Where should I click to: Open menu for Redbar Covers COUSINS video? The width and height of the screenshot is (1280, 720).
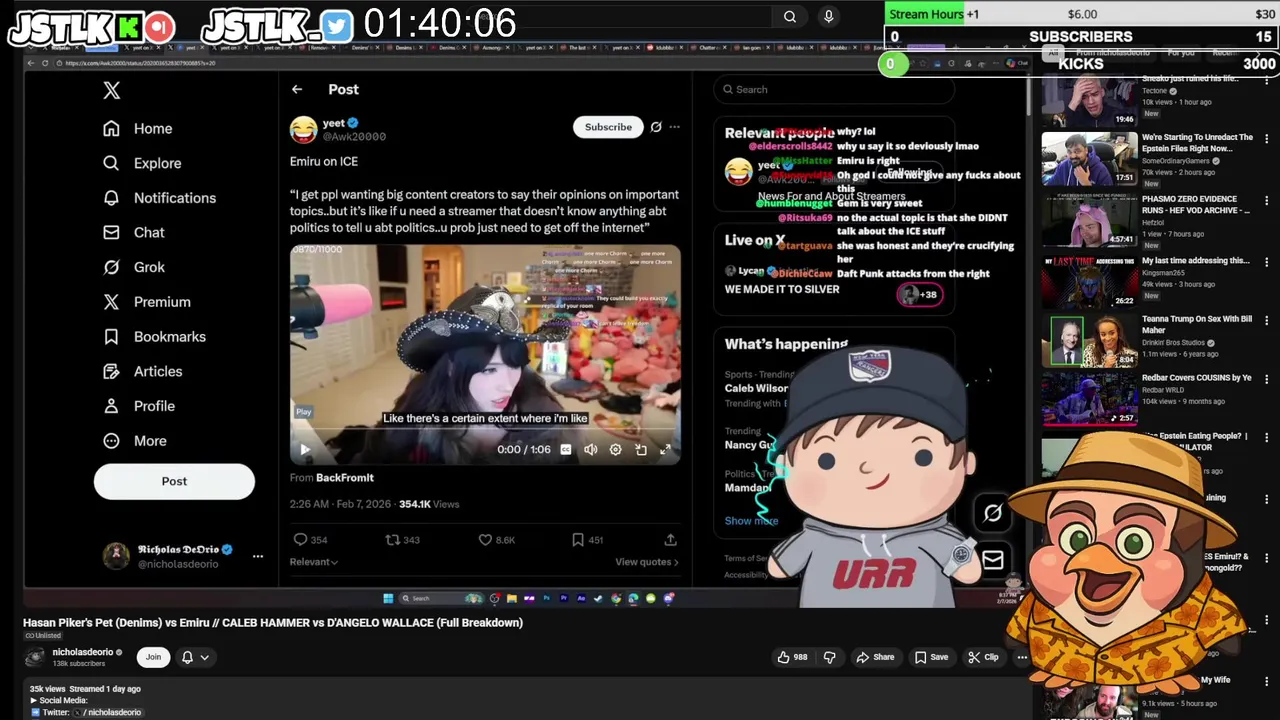click(x=1267, y=378)
